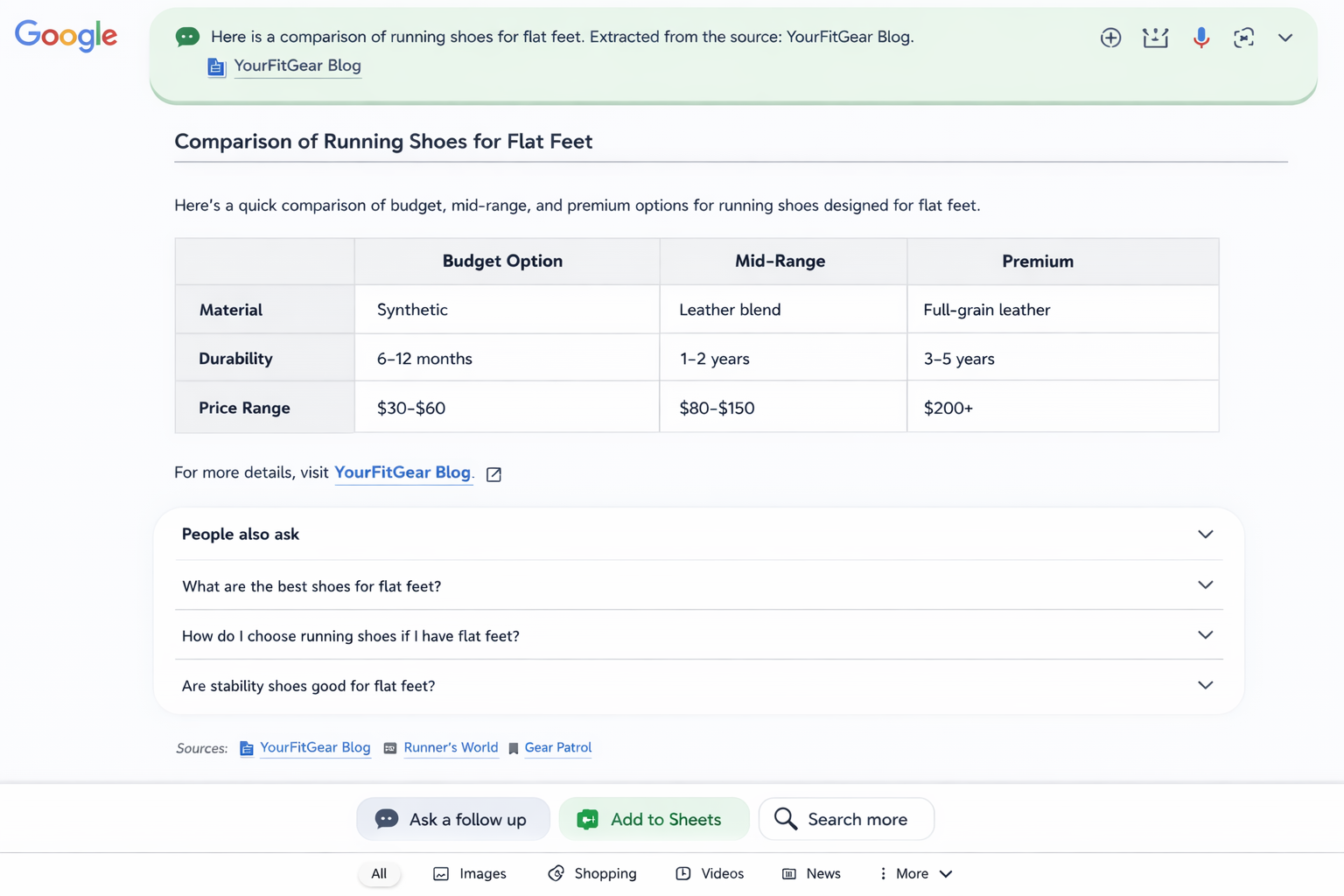This screenshot has width=1344, height=896.
Task: Click document icon beside YourFitGear Blog in search bar
Action: 216,66
